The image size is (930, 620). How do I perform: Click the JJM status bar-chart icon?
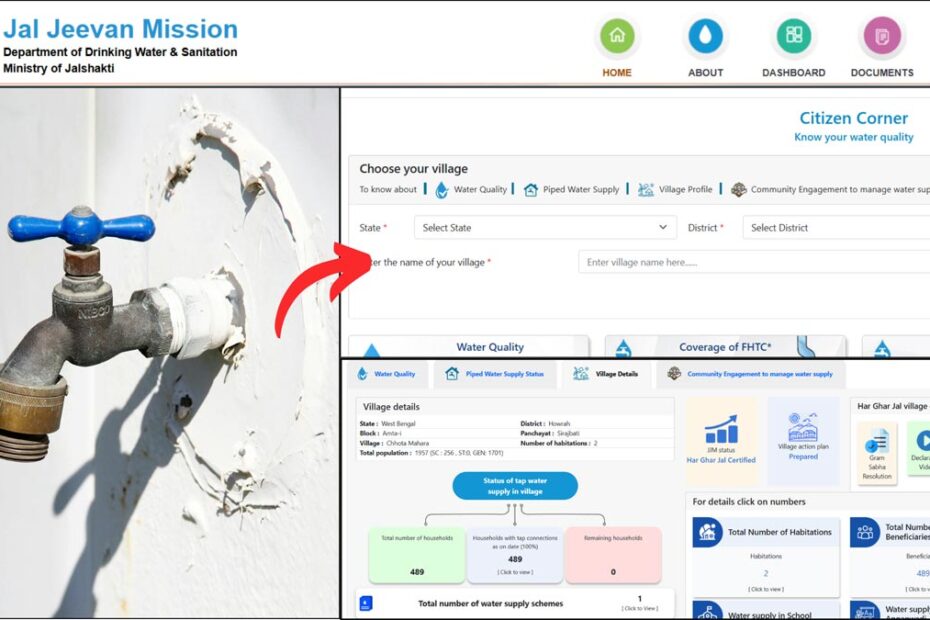click(721, 429)
